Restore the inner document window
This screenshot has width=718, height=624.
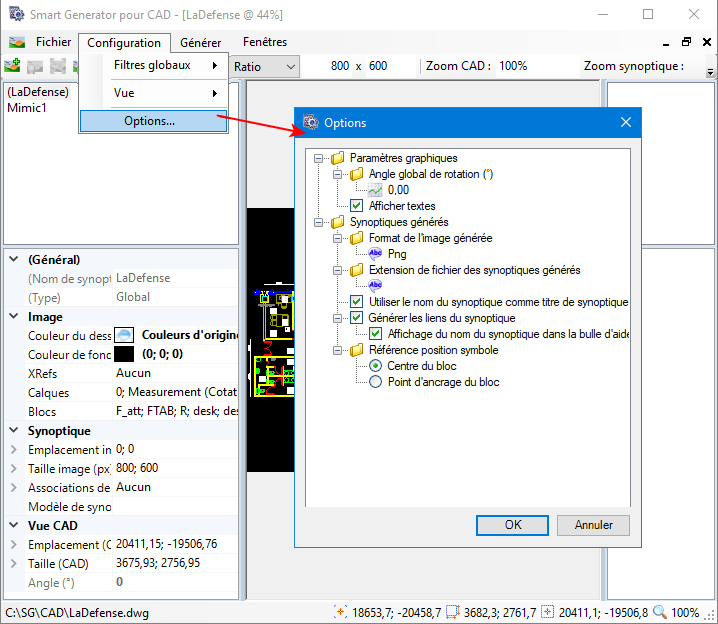[x=686, y=42]
